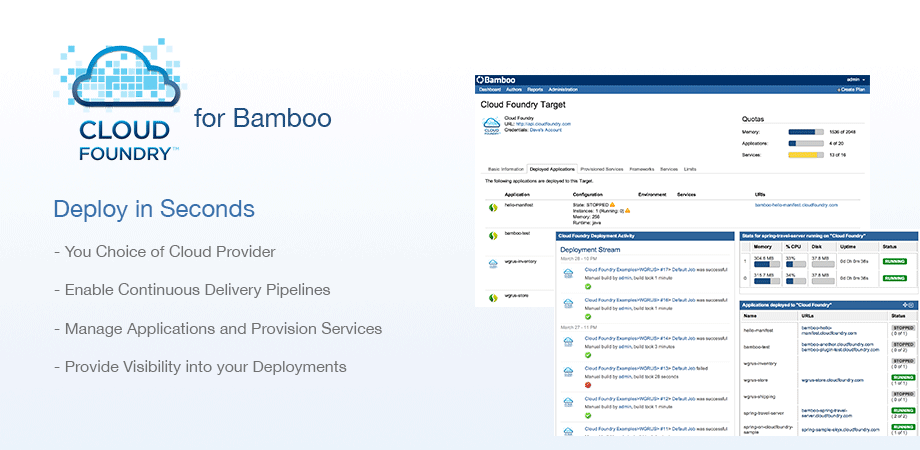Click the warning icon beside State: STOPPED

613,204
